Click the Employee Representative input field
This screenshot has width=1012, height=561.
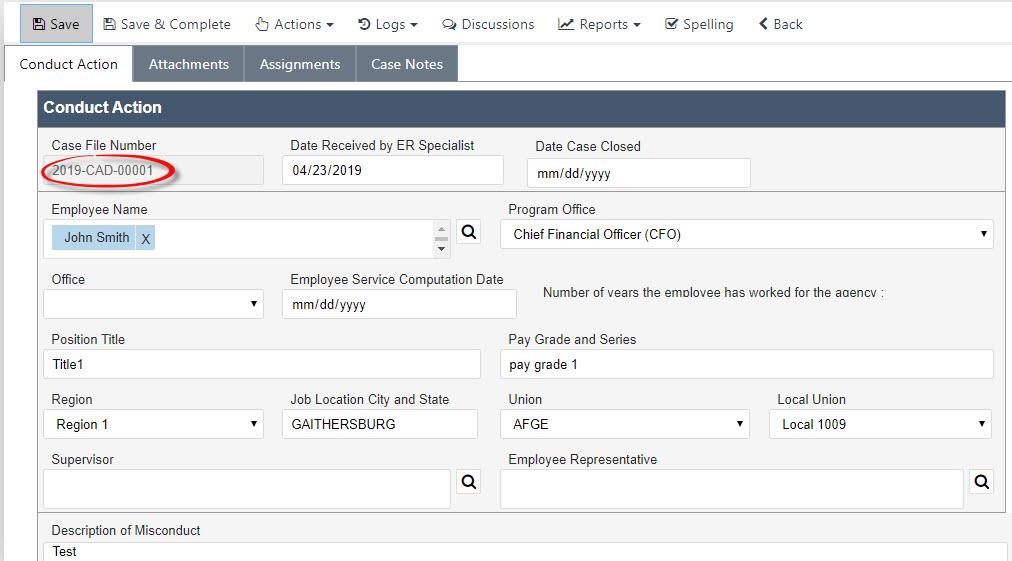point(732,489)
